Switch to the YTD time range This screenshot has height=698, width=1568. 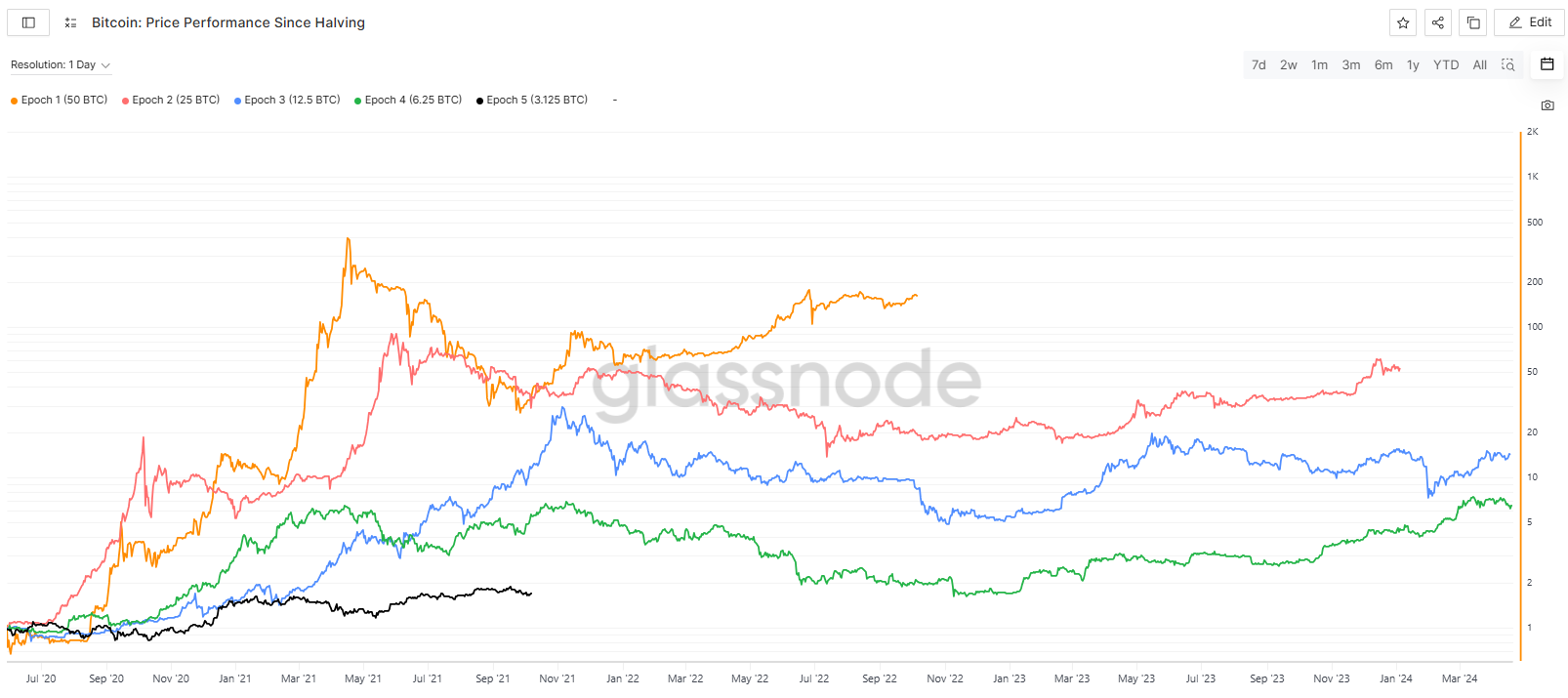point(1446,65)
